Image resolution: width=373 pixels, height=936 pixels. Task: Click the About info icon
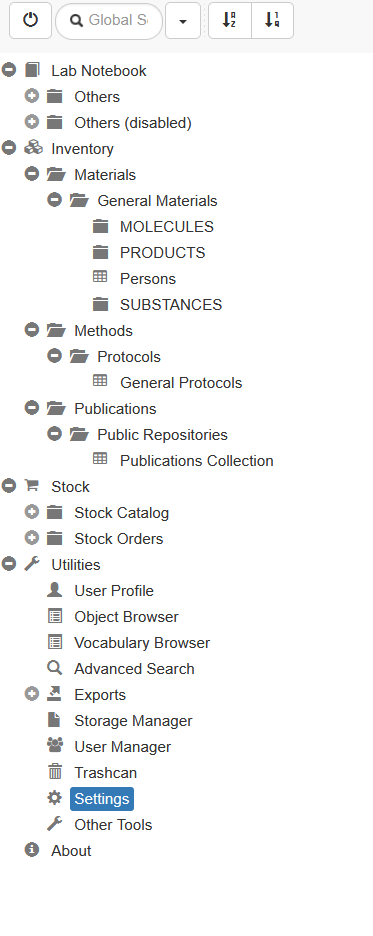coord(32,849)
